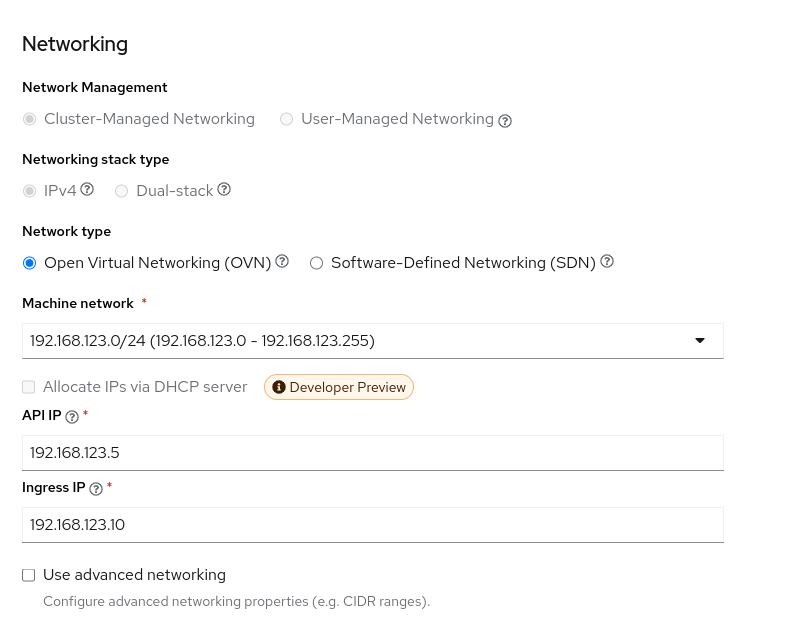
Task: Click the API IP help icon
Action: pyautogui.click(x=72, y=417)
